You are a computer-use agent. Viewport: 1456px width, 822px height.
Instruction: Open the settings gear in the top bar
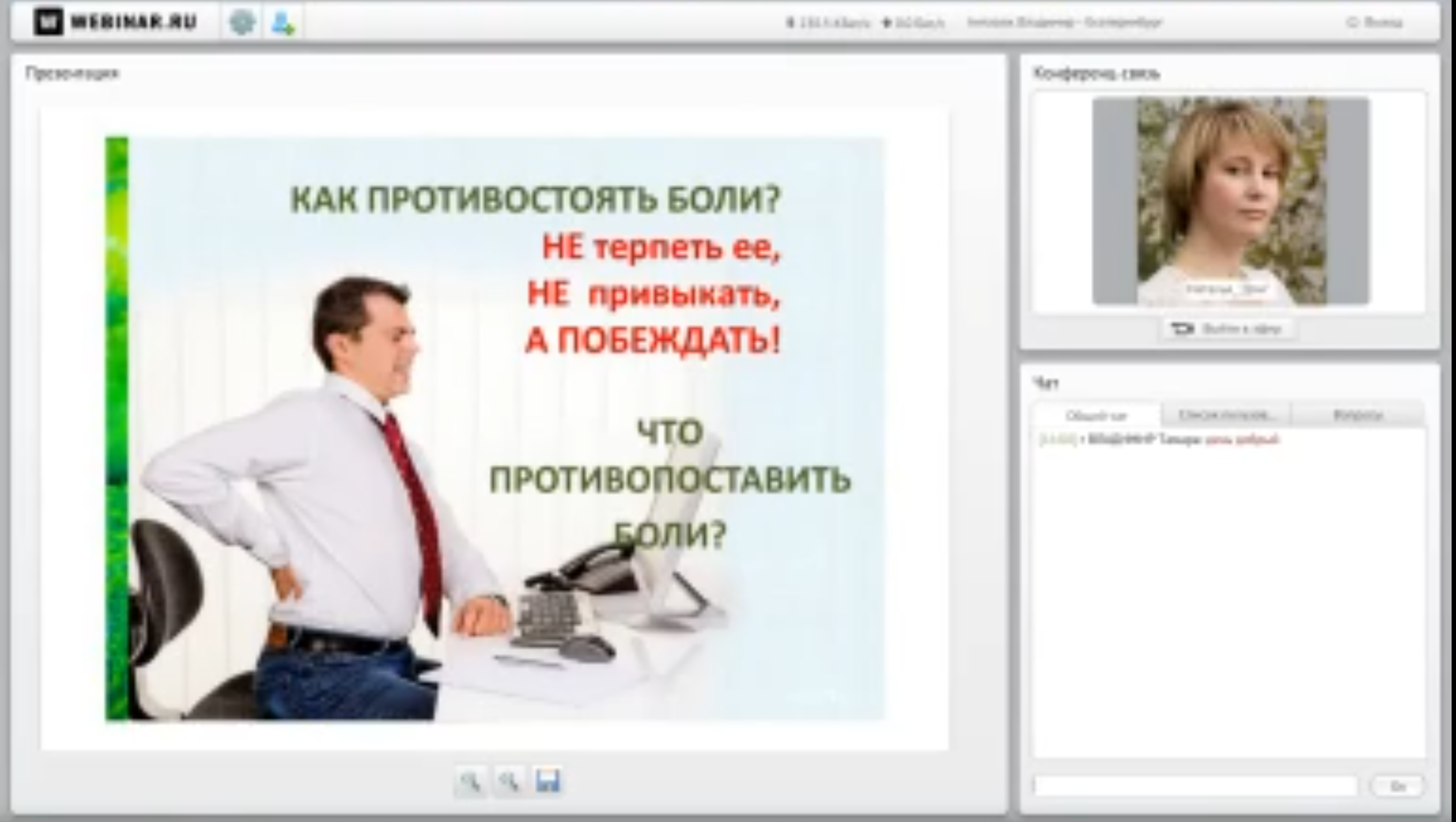pos(242,23)
